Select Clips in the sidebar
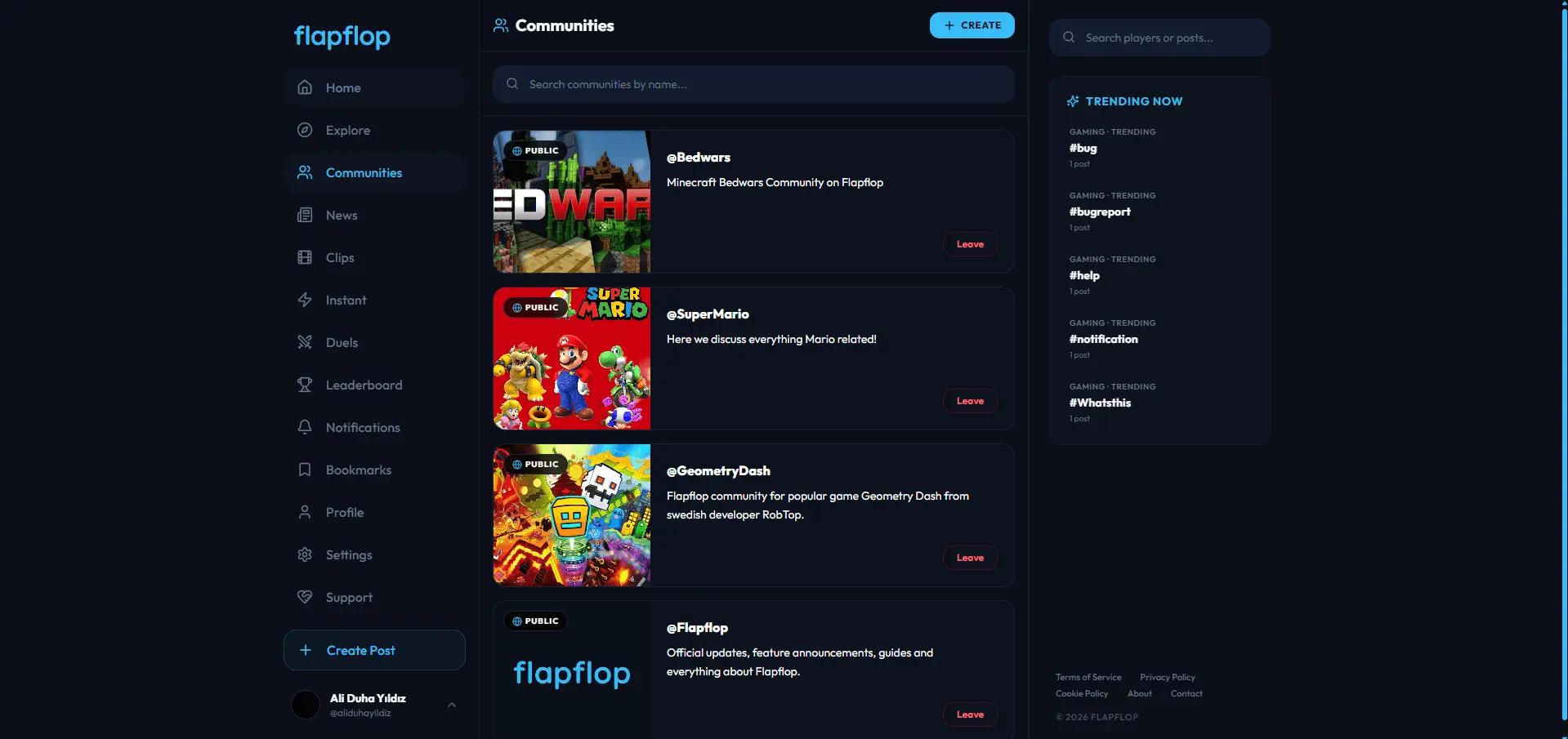This screenshot has height=739, width=1568. coord(375,257)
